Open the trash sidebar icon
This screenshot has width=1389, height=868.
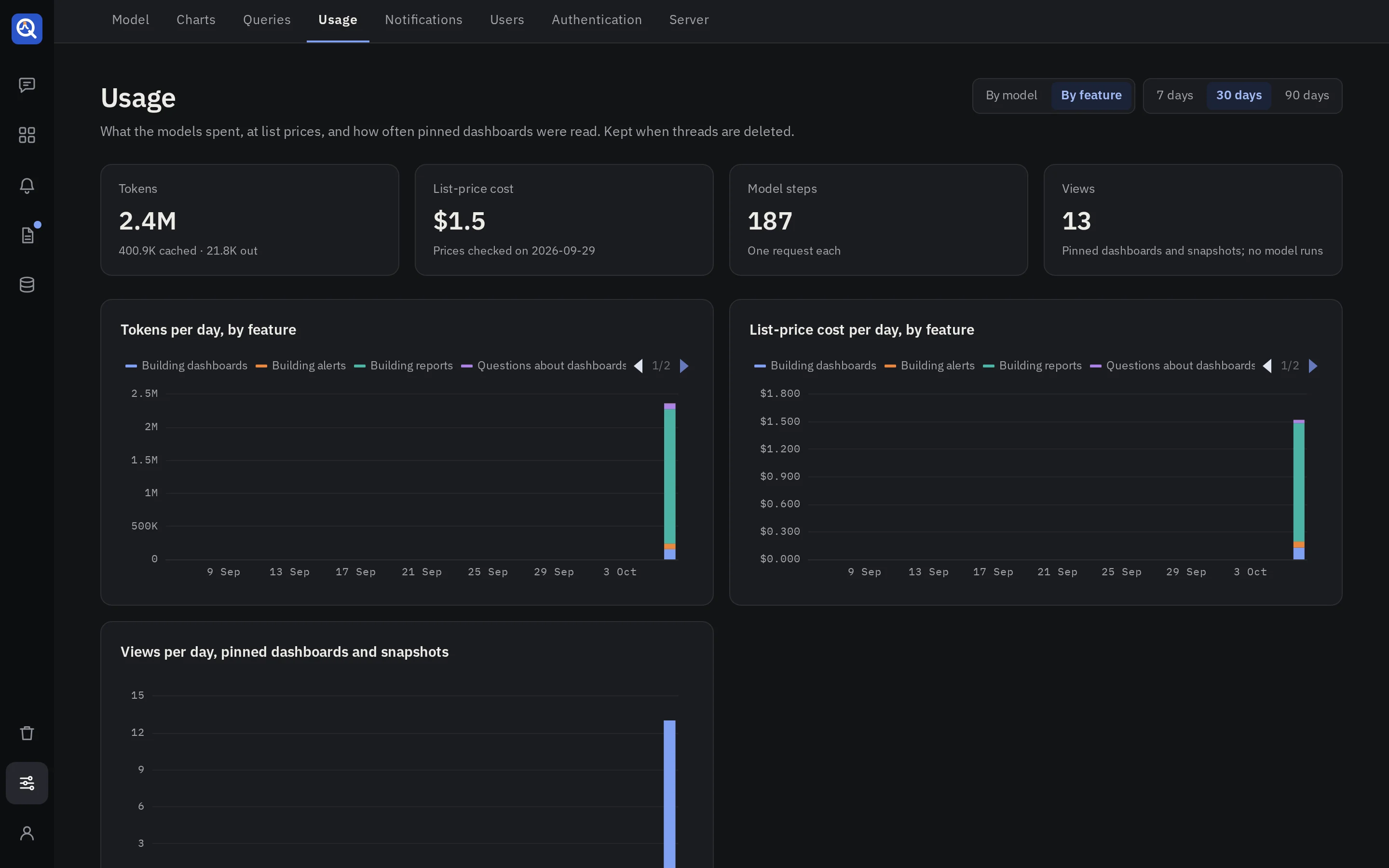27,733
